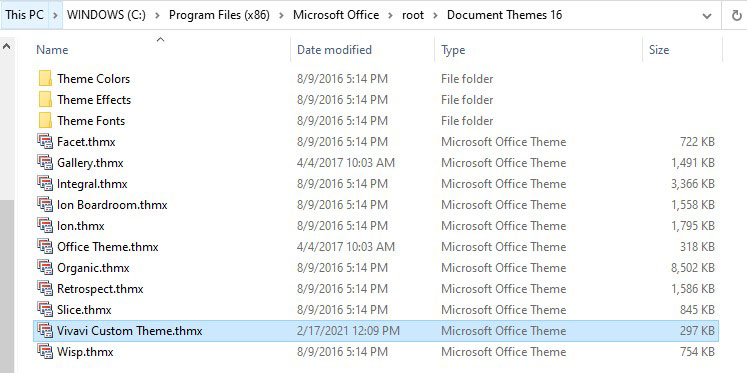Click the Slice.thmx file icon
Viewport: 747px width, 373px height.
click(x=45, y=309)
